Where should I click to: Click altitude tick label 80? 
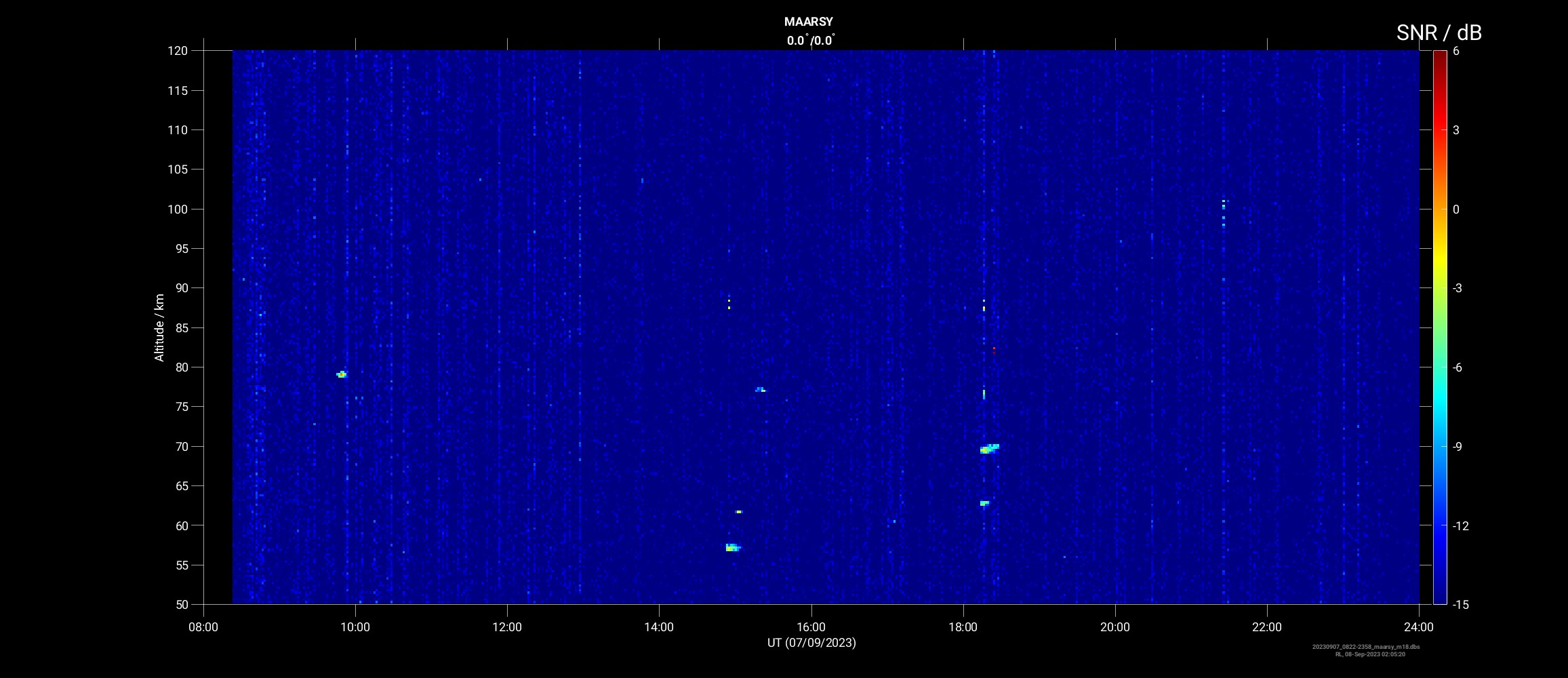coord(180,367)
